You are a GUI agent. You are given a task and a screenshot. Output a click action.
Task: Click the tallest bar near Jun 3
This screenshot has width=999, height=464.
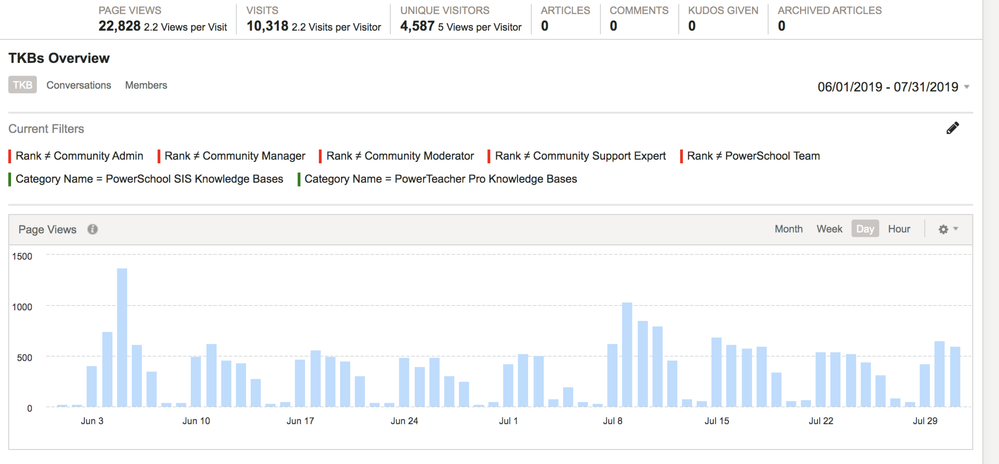(122, 337)
